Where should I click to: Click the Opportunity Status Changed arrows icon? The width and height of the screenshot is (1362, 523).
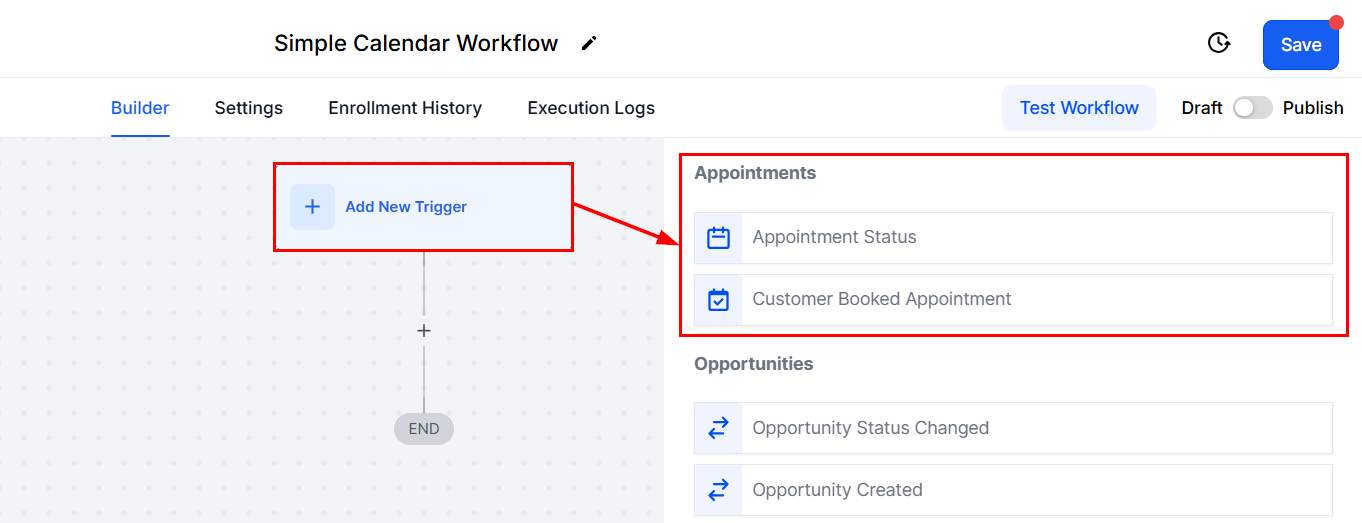click(x=718, y=428)
